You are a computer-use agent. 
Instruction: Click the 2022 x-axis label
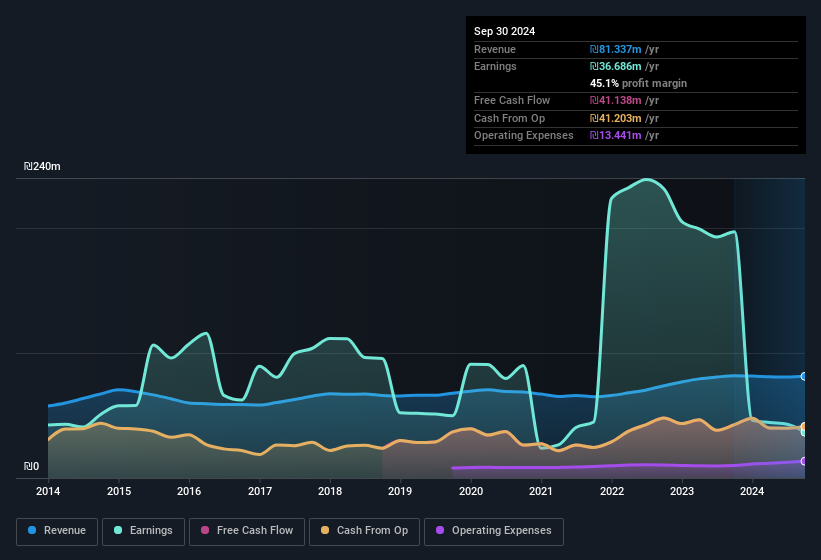(612, 491)
